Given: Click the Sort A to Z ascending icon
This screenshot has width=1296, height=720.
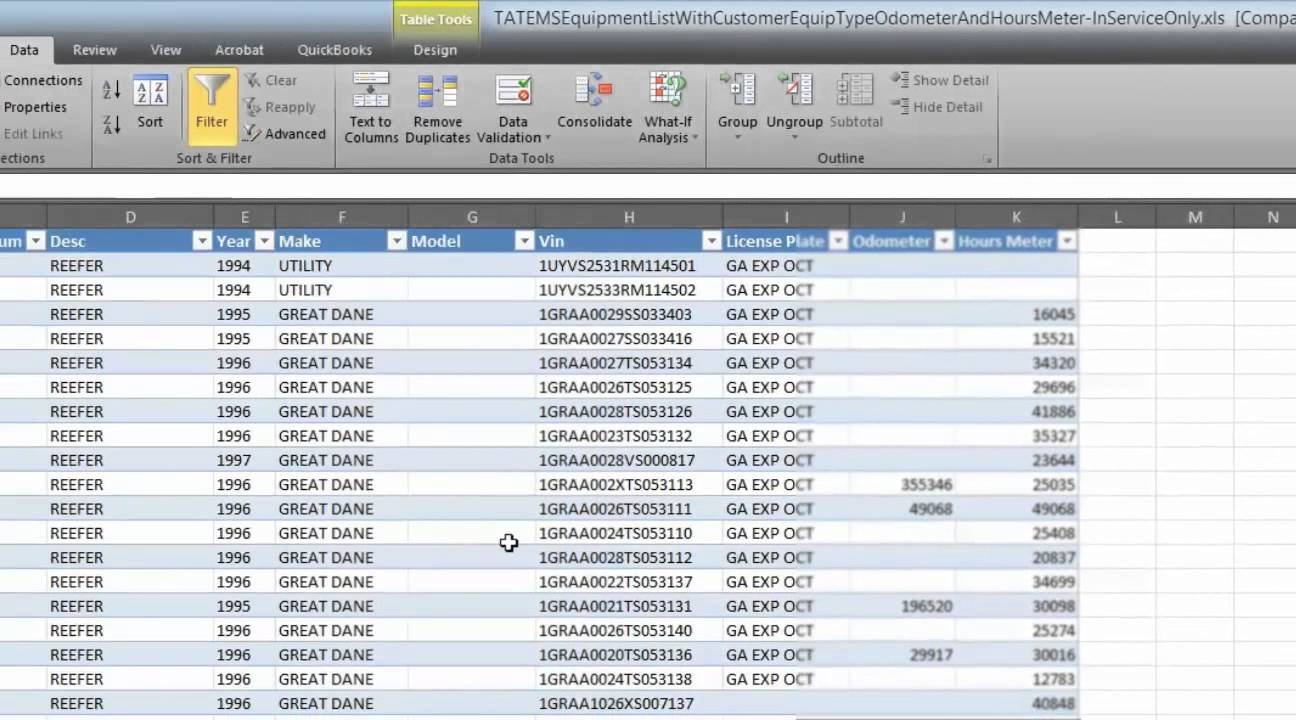Looking at the screenshot, I should tap(111, 90).
